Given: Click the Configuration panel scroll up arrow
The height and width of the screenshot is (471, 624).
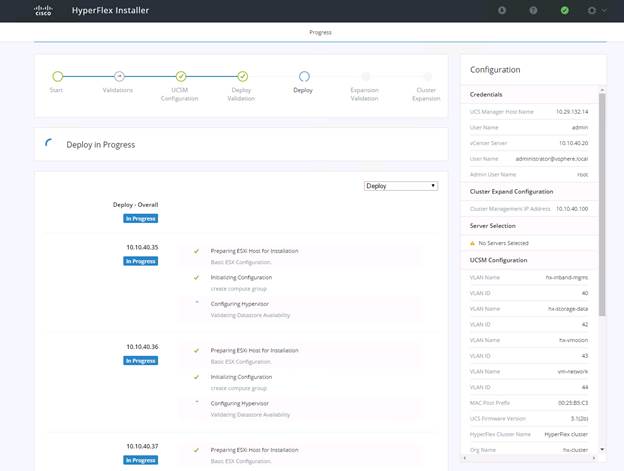Looking at the screenshot, I should click(602, 90).
